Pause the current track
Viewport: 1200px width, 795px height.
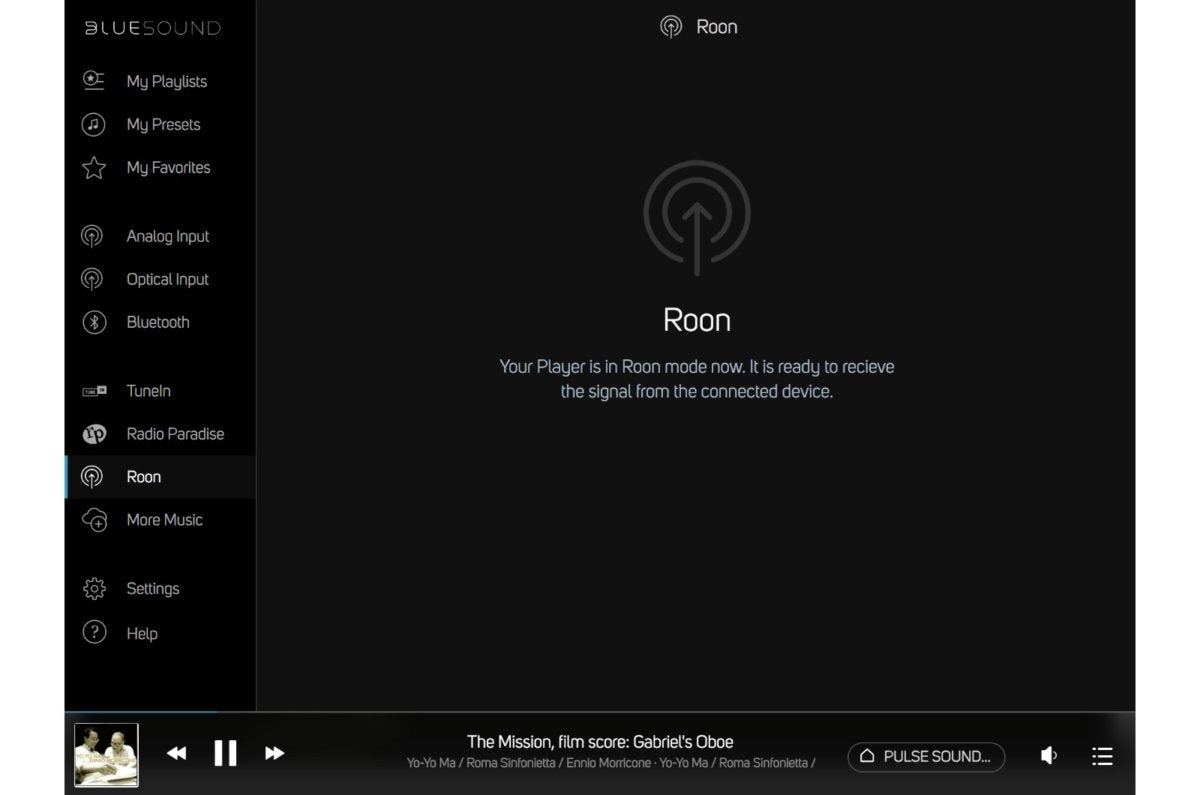[x=226, y=754]
